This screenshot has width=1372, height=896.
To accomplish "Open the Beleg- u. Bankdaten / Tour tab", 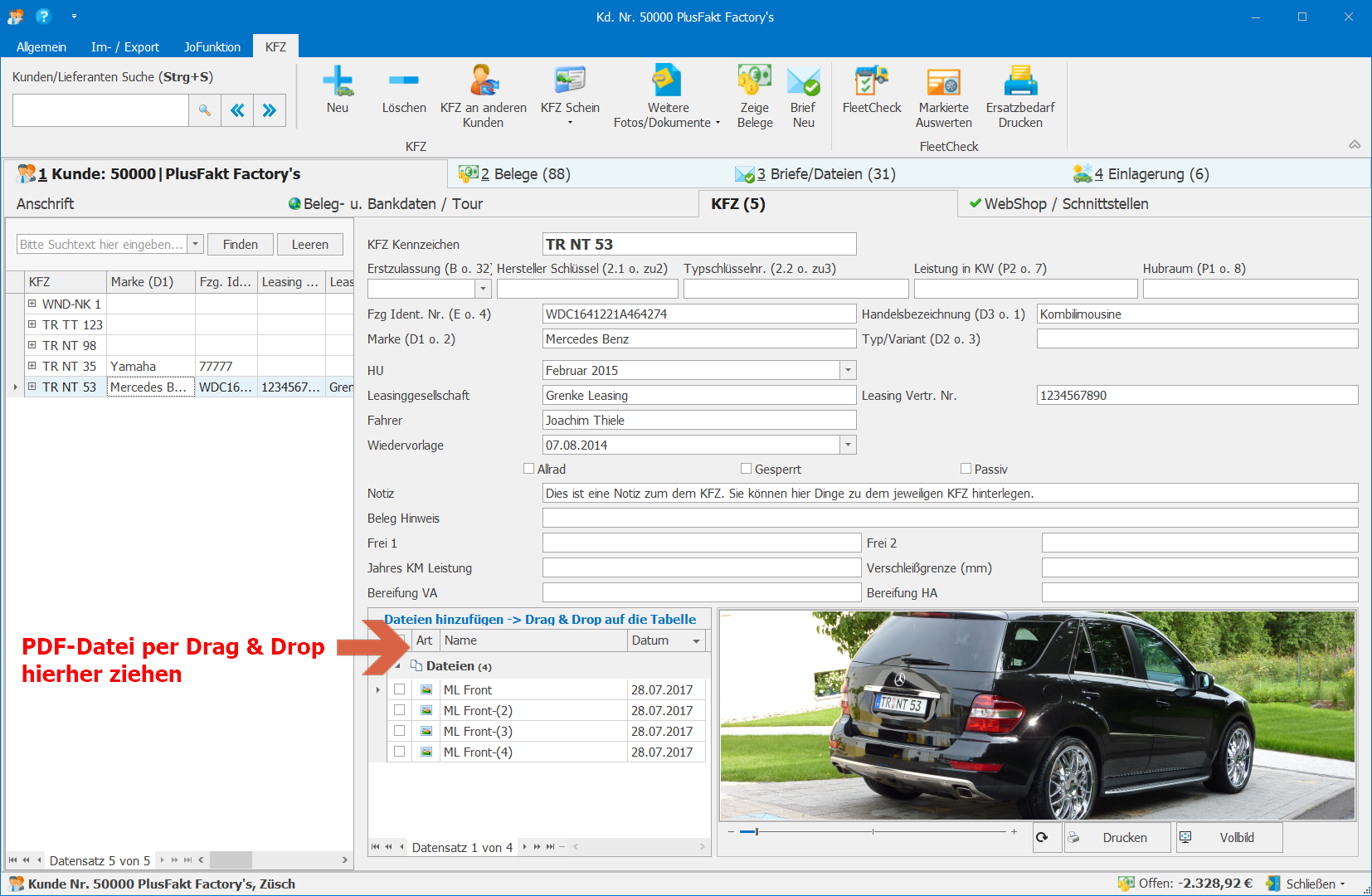I will point(386,203).
